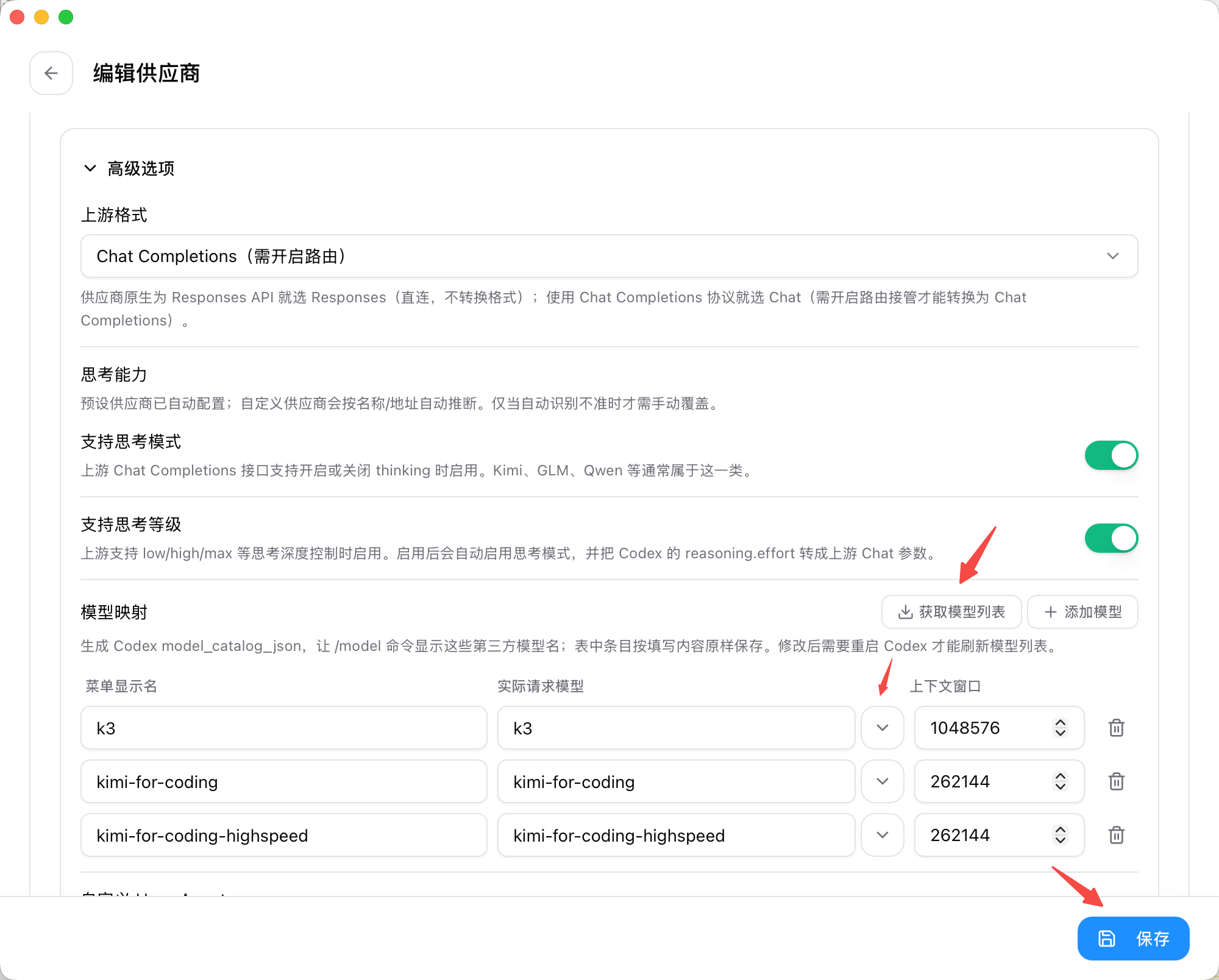Screen dimensions: 1219x980
Task: Delete the kimi-for-coding-highspeed mapping row
Action: [1116, 835]
